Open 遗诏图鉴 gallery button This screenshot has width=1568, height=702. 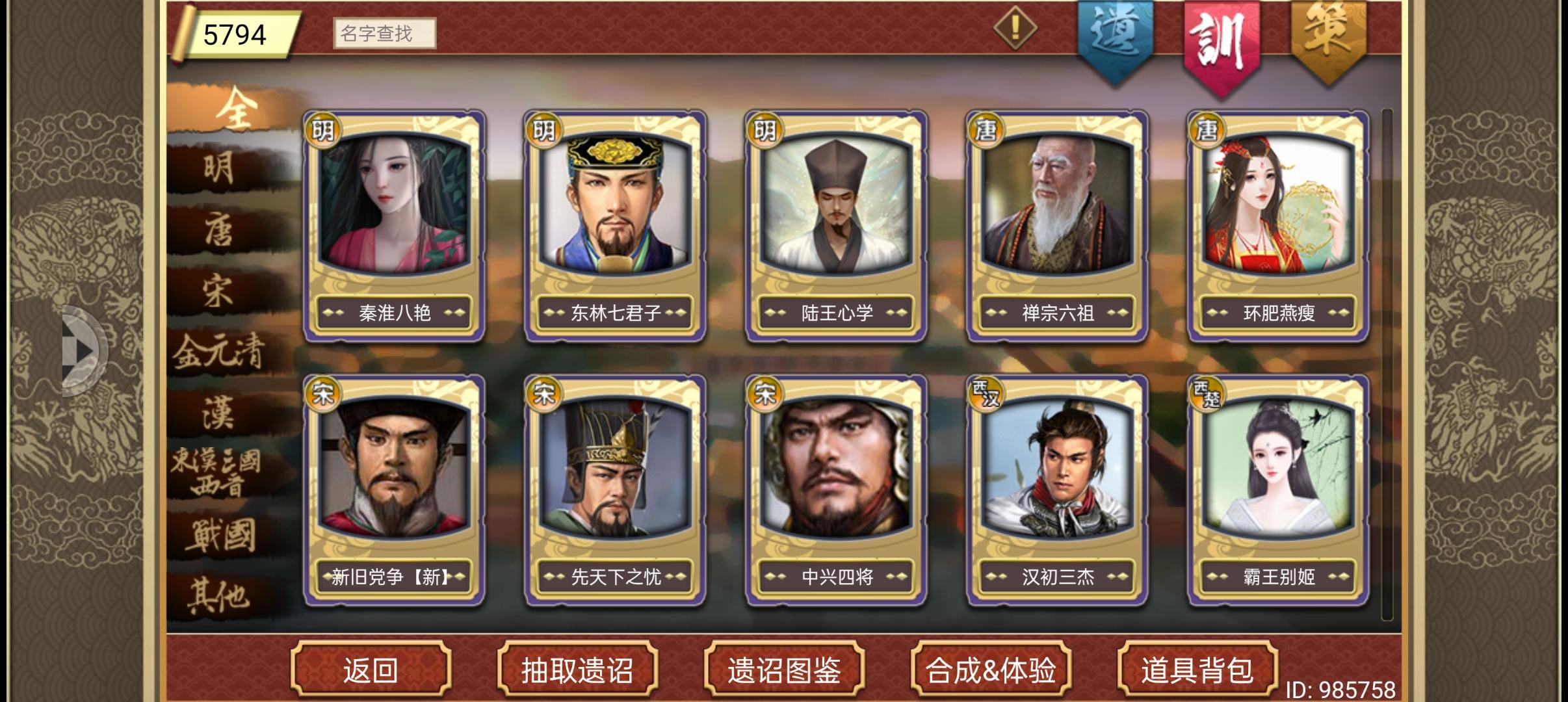pos(784,670)
